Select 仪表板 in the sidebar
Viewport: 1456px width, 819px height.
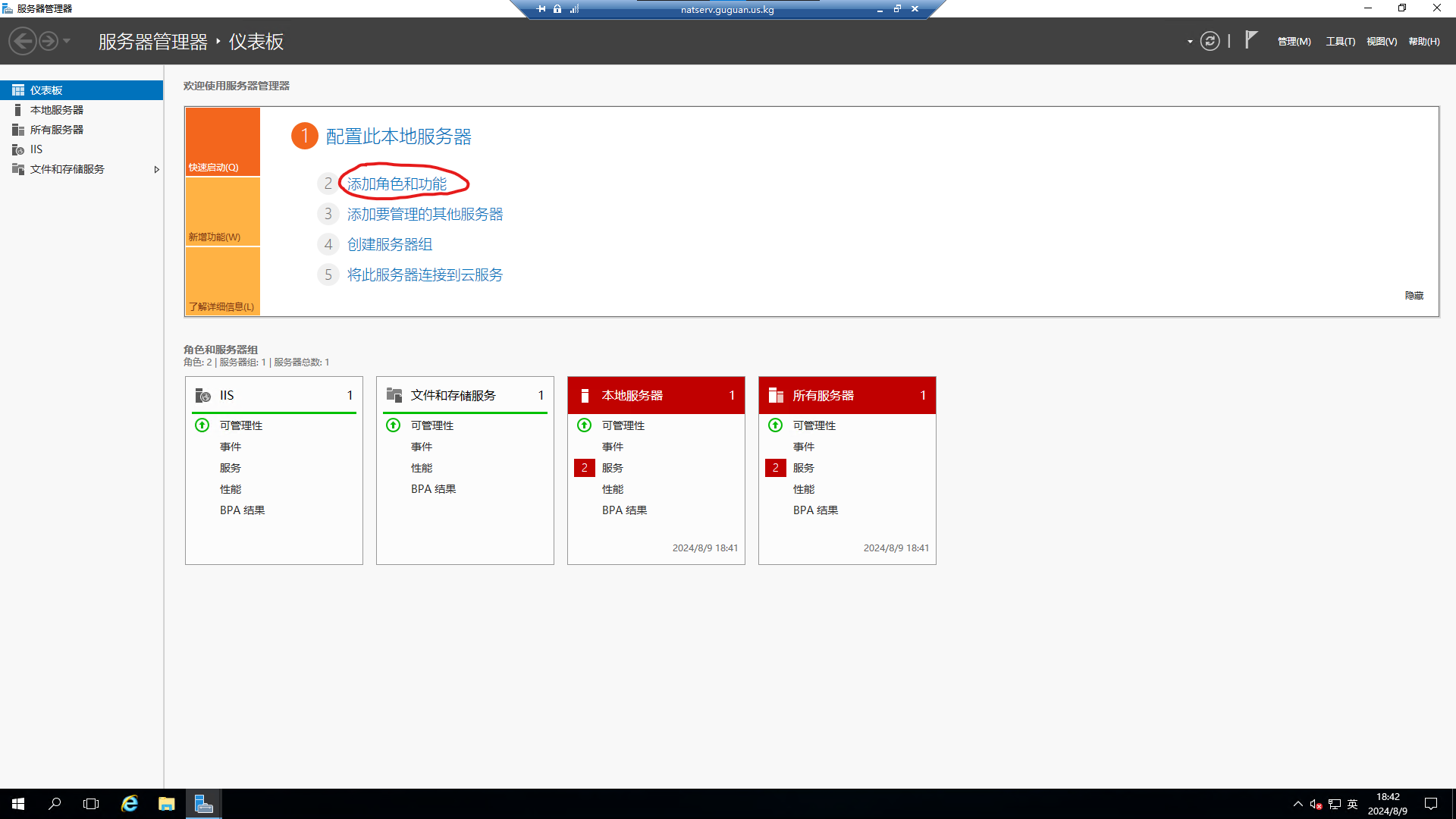(x=82, y=90)
